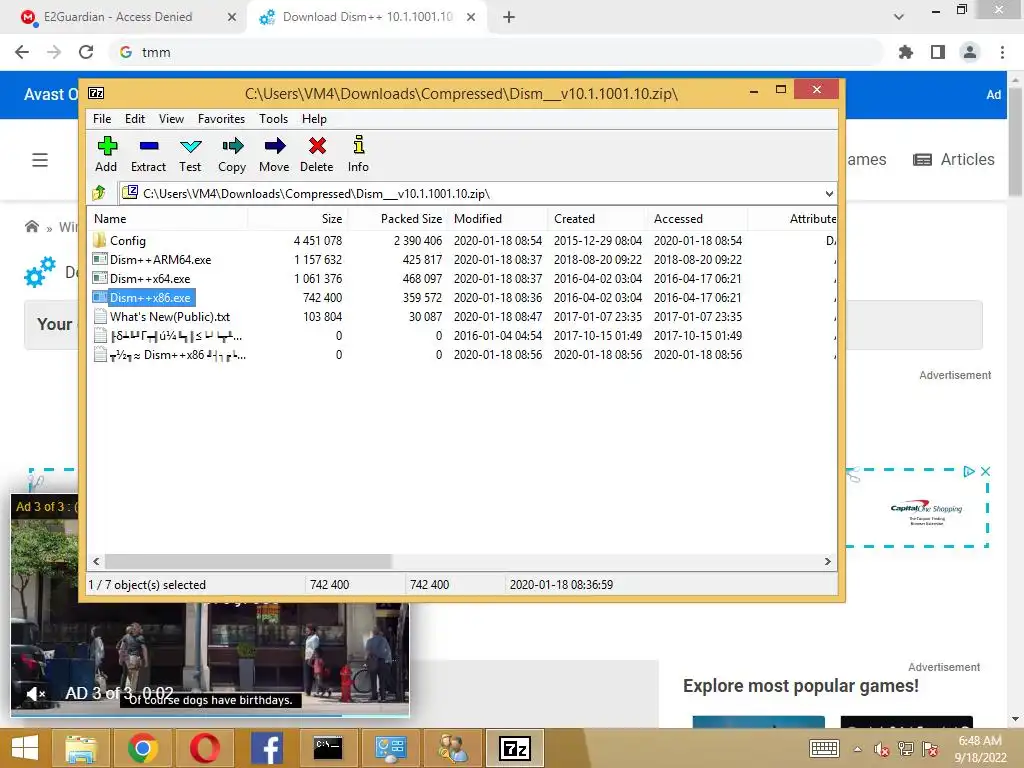Reload the page in Chrome
This screenshot has width=1024, height=768.
coord(86,52)
